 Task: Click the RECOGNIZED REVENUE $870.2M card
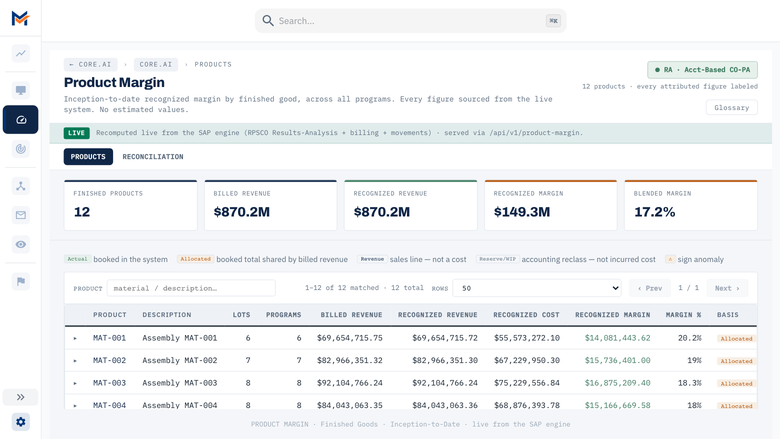click(x=410, y=205)
